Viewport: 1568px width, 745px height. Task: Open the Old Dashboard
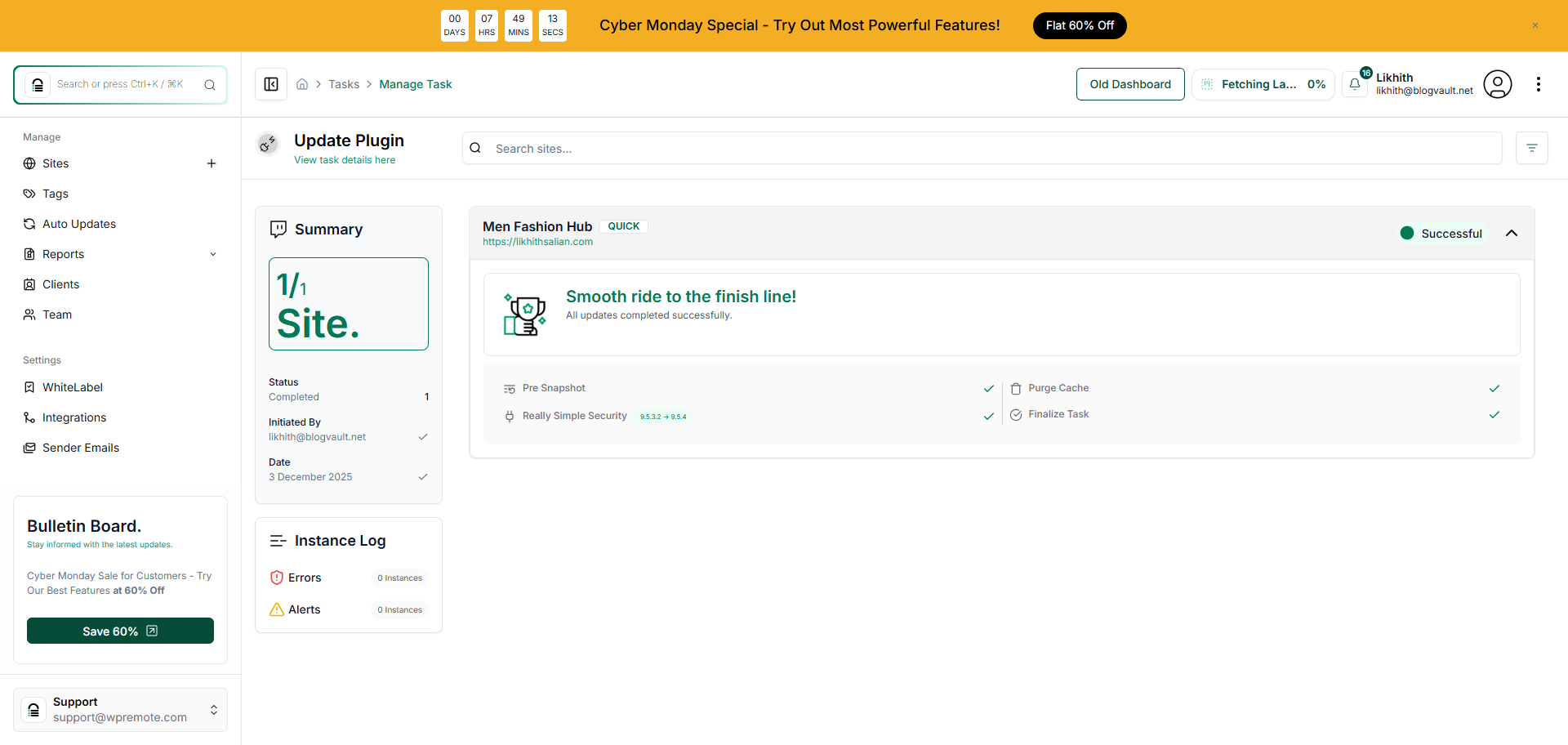pos(1130,84)
